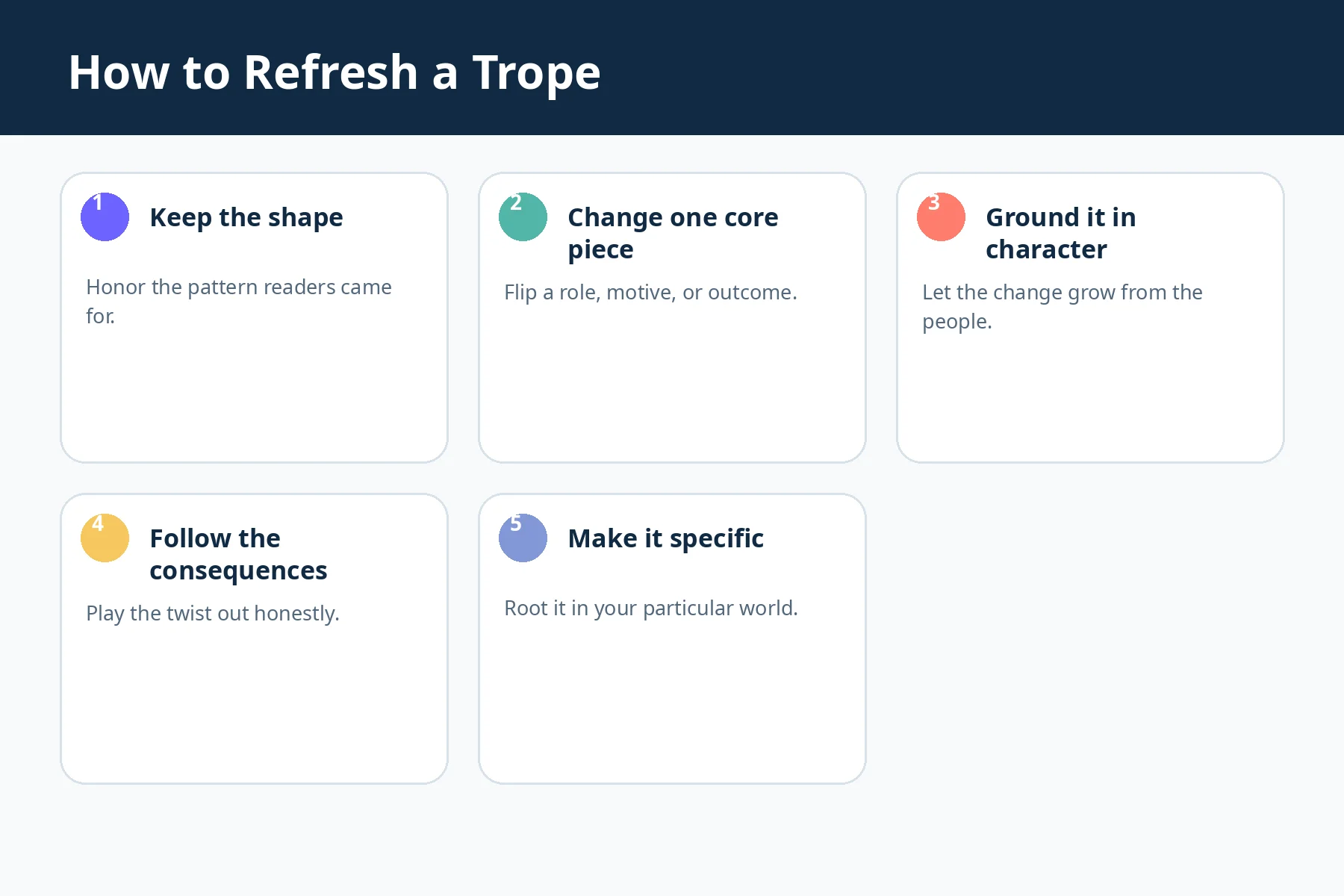This screenshot has height=896, width=1344.
Task: Click the purple number 1 circle
Action: [105, 217]
